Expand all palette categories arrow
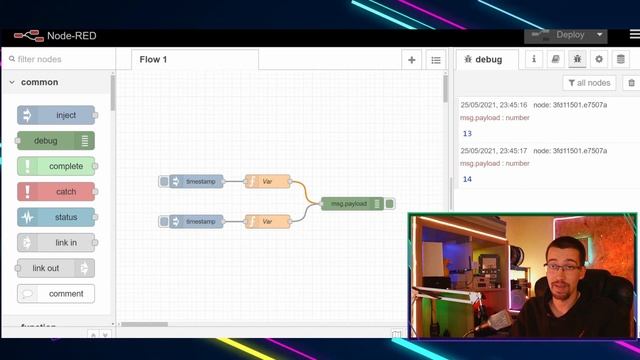The height and width of the screenshot is (360, 640). pos(105,335)
